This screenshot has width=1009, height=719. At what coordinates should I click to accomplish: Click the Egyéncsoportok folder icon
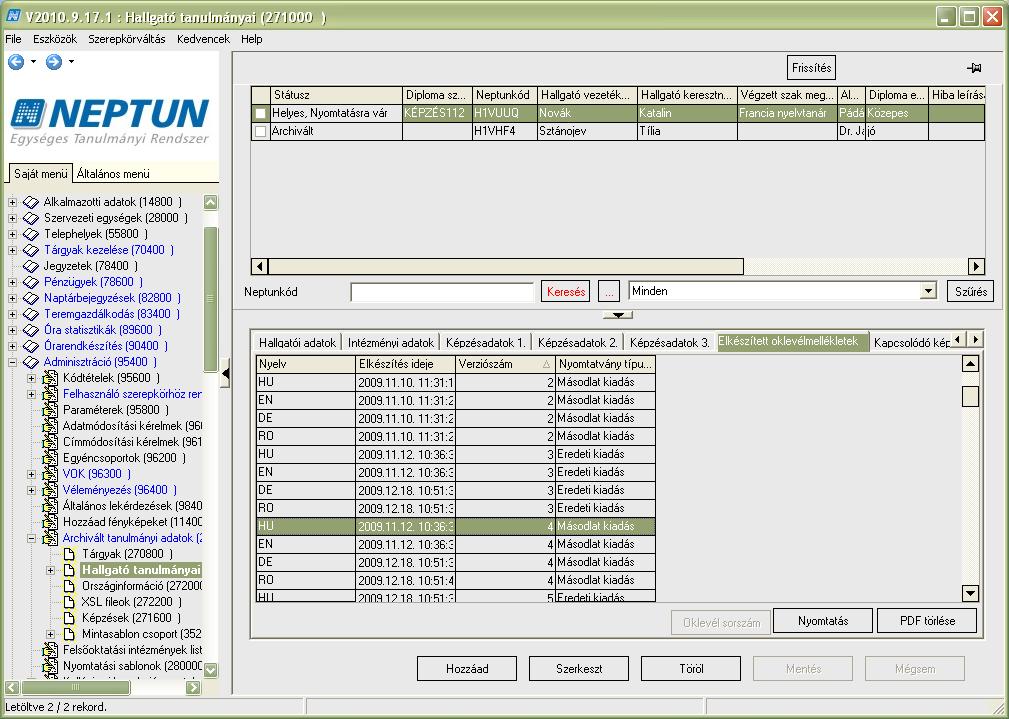pos(50,458)
